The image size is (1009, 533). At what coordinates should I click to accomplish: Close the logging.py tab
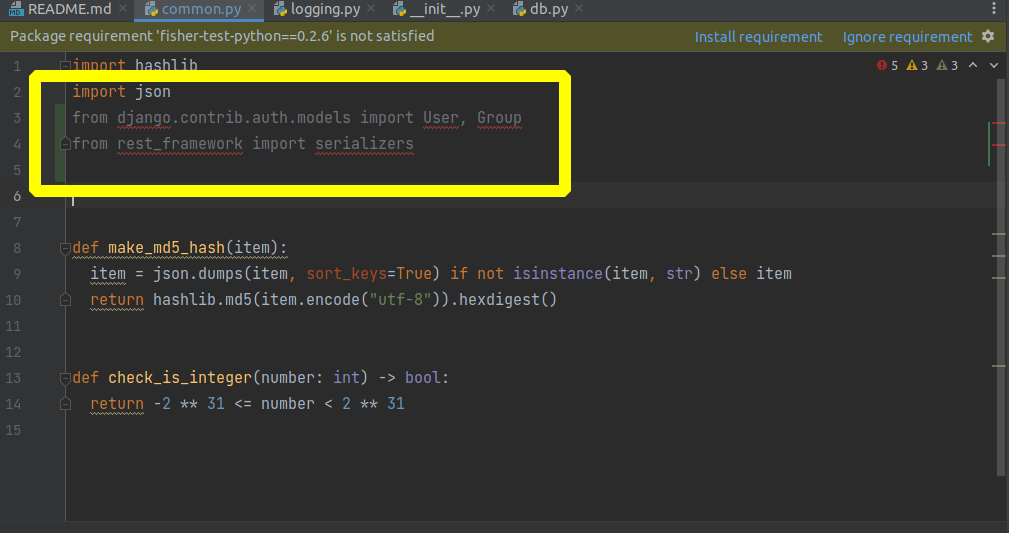point(371,9)
